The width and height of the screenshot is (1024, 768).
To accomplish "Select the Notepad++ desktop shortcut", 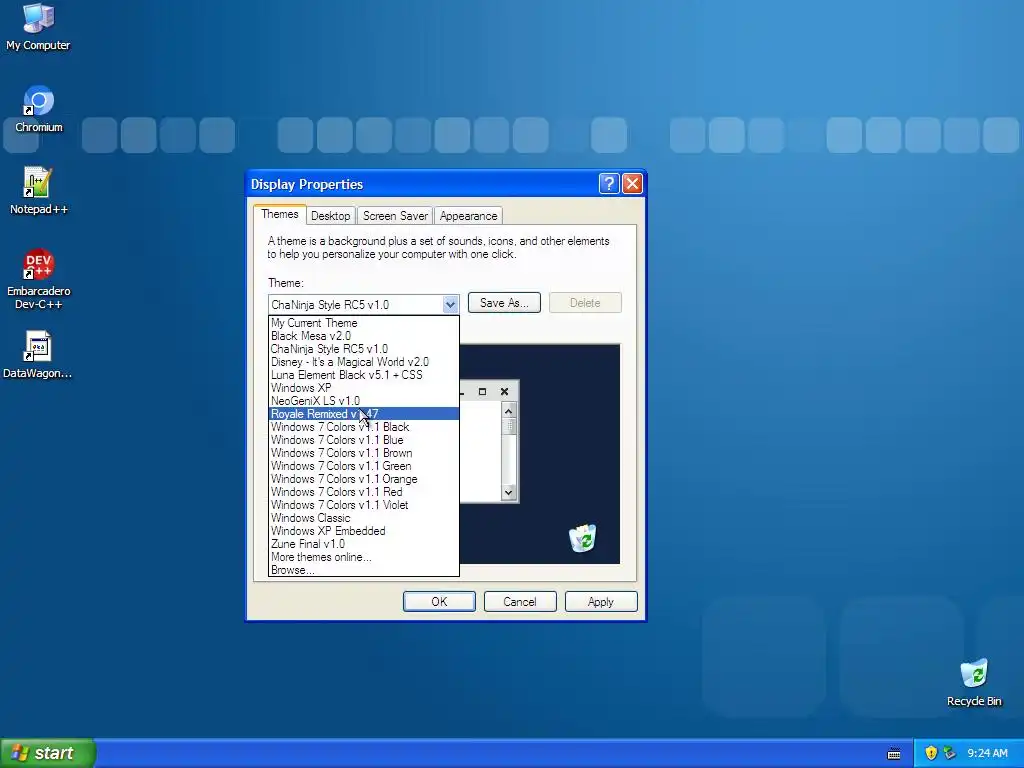I will 39,191.
